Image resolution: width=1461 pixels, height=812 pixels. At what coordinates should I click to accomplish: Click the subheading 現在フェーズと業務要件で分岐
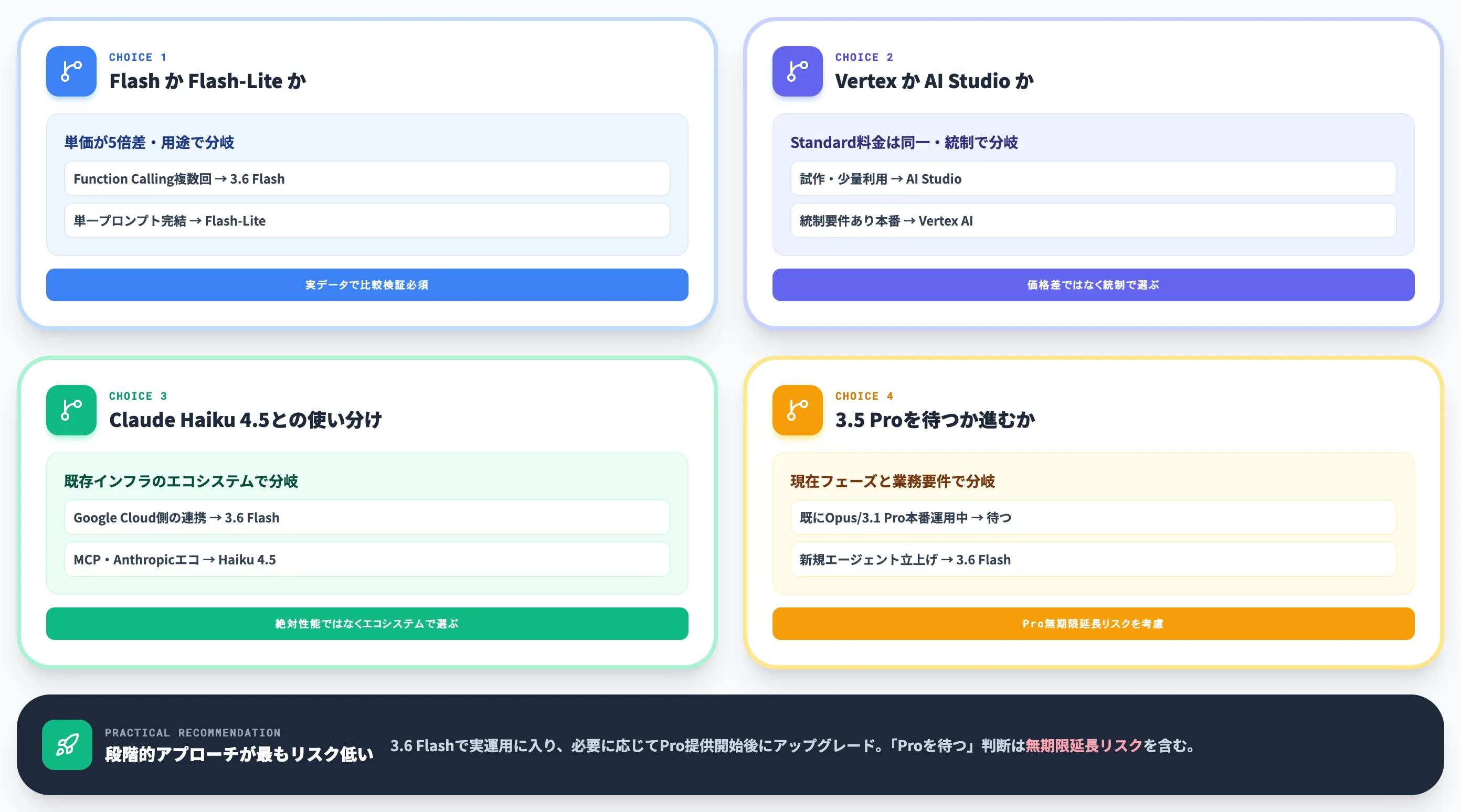click(x=893, y=481)
